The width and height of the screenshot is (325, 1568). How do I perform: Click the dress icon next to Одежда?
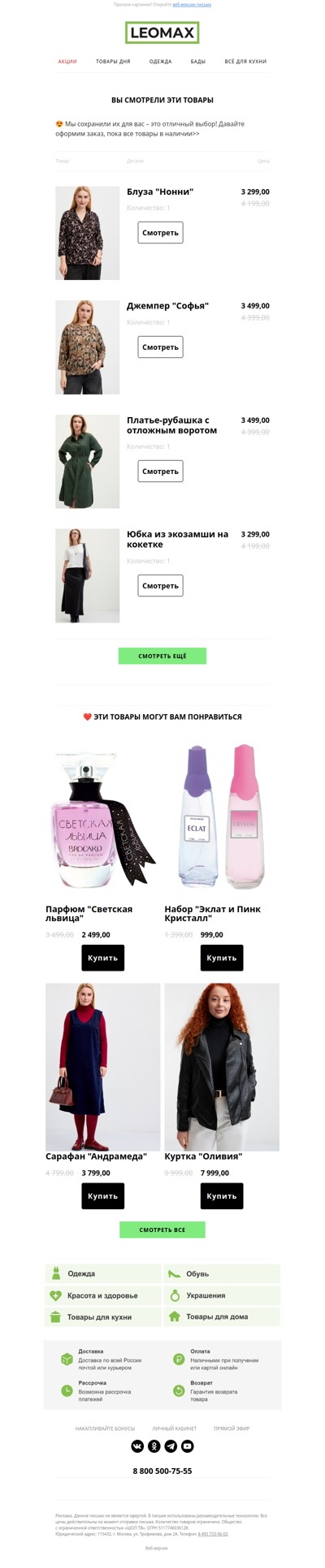tap(56, 1273)
